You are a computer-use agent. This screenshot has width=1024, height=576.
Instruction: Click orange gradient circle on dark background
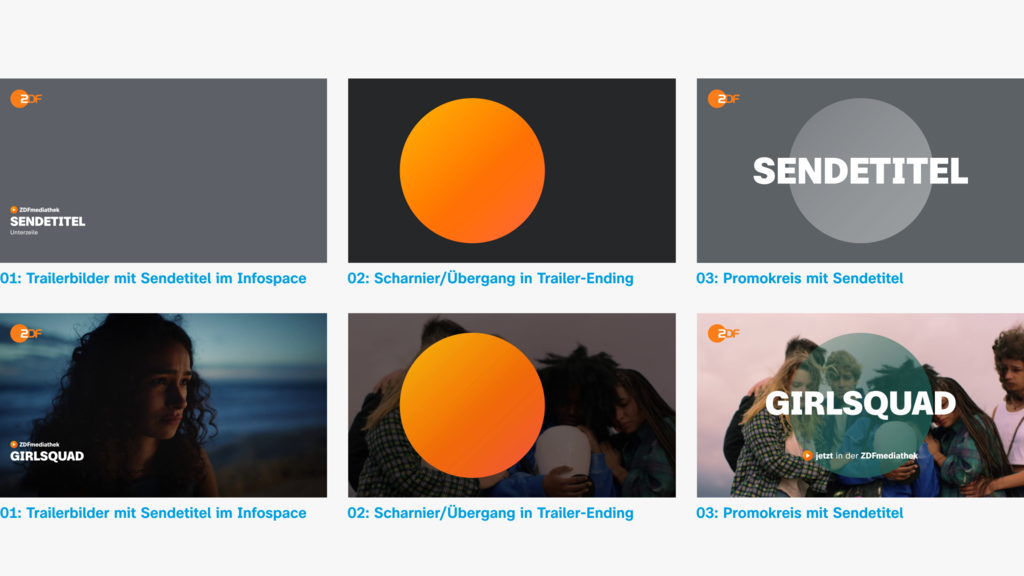pos(472,170)
